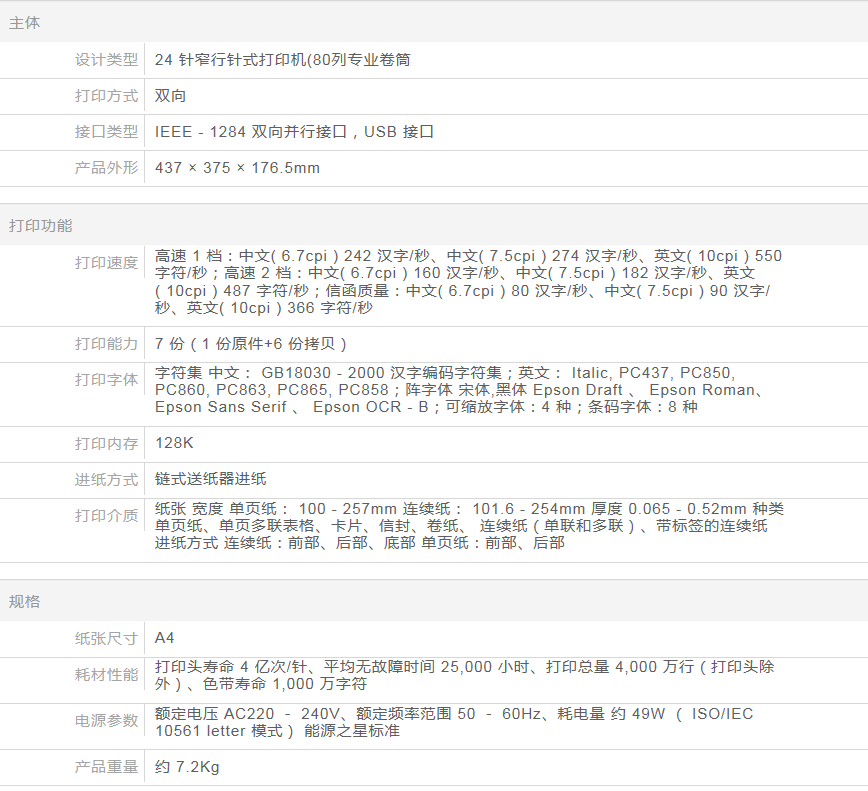Screen dimensions: 868x791
Task: Click the 耗材性能 row label
Action: click(x=106, y=675)
